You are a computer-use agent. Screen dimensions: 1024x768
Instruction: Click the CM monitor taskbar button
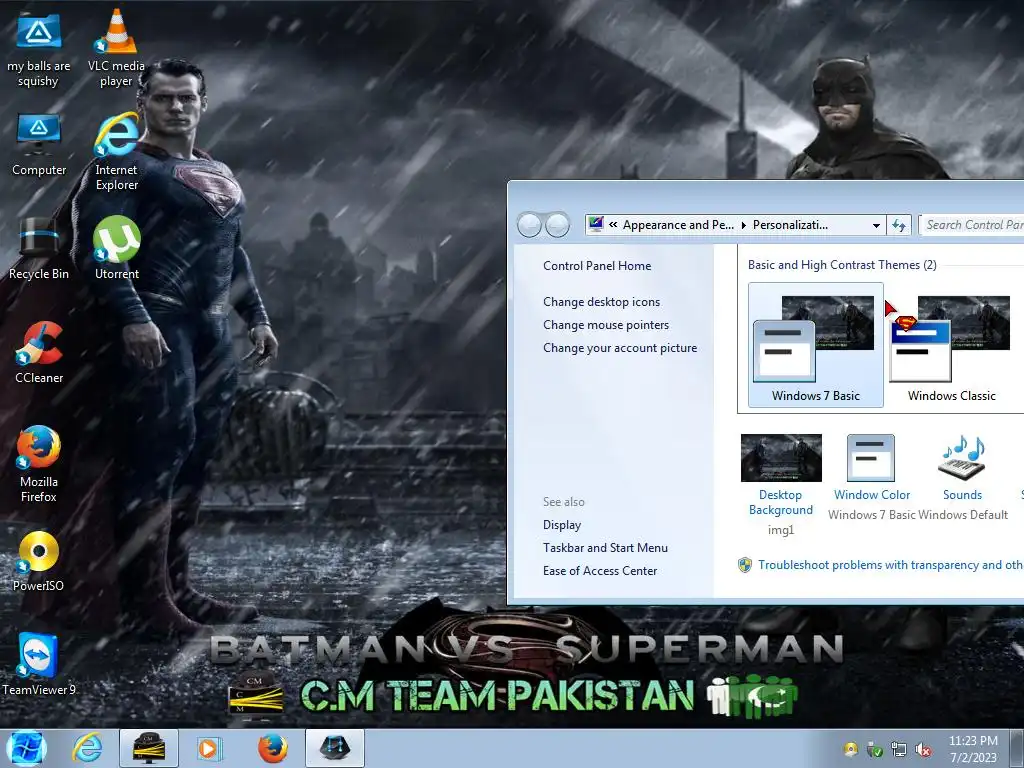coord(148,748)
